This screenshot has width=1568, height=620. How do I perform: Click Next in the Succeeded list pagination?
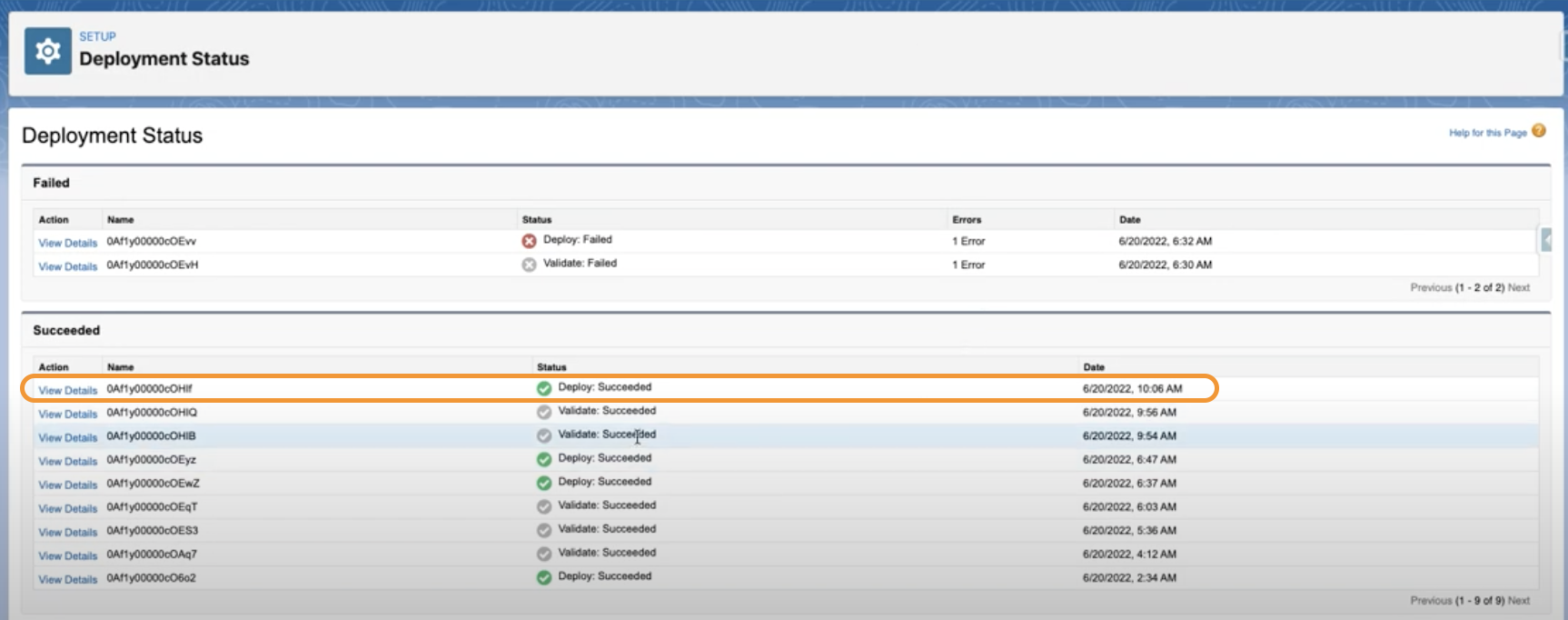coord(1519,600)
